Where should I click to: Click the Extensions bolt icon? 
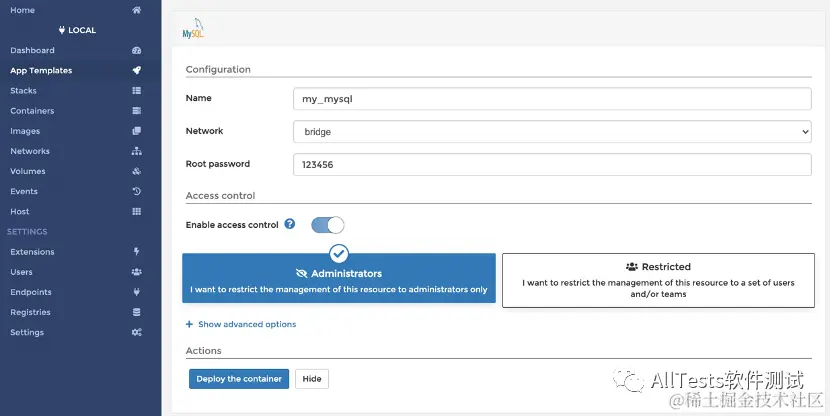(x=137, y=251)
